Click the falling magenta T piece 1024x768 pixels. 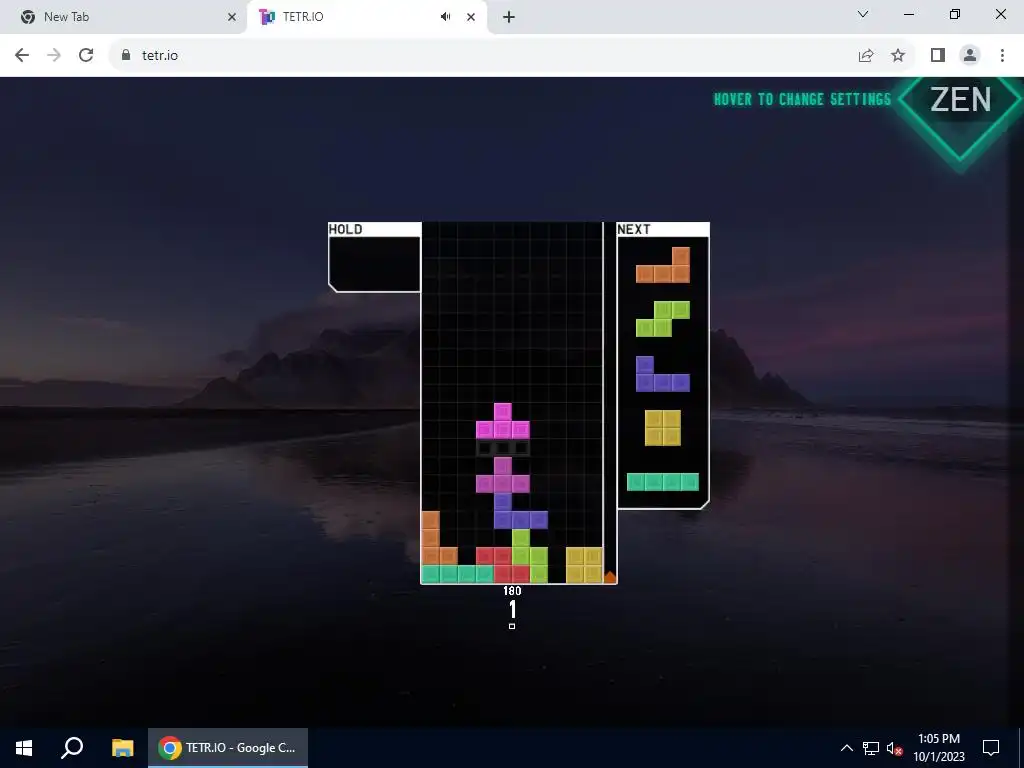point(502,421)
